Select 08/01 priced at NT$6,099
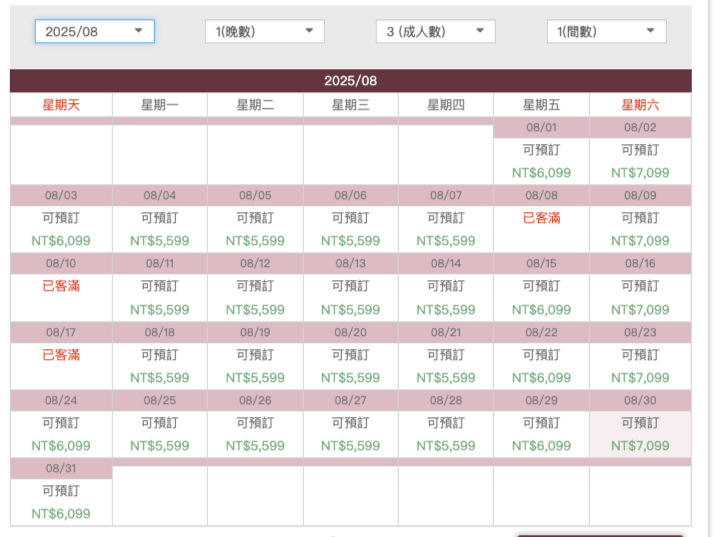The image size is (716, 537). click(x=541, y=161)
